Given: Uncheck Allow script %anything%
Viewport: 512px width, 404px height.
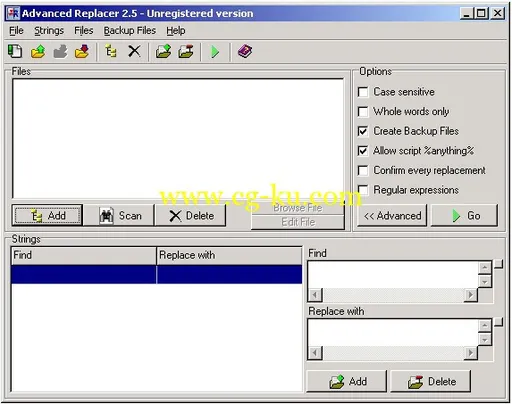Looking at the screenshot, I should [x=363, y=151].
